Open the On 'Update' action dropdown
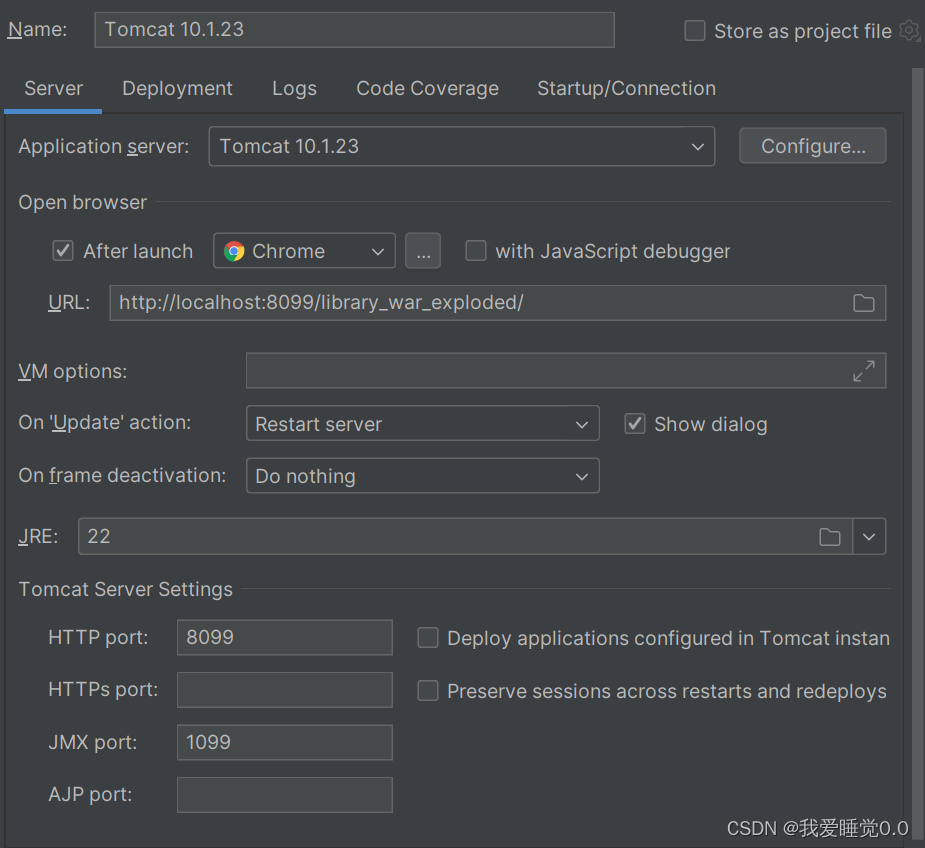925x848 pixels. point(582,423)
